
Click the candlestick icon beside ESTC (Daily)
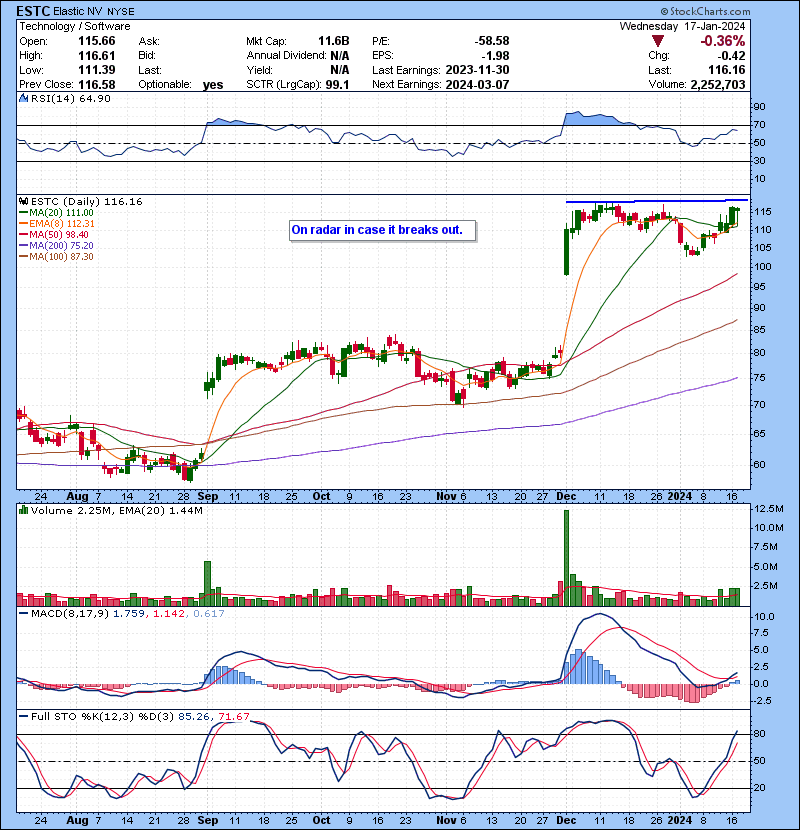[23, 201]
